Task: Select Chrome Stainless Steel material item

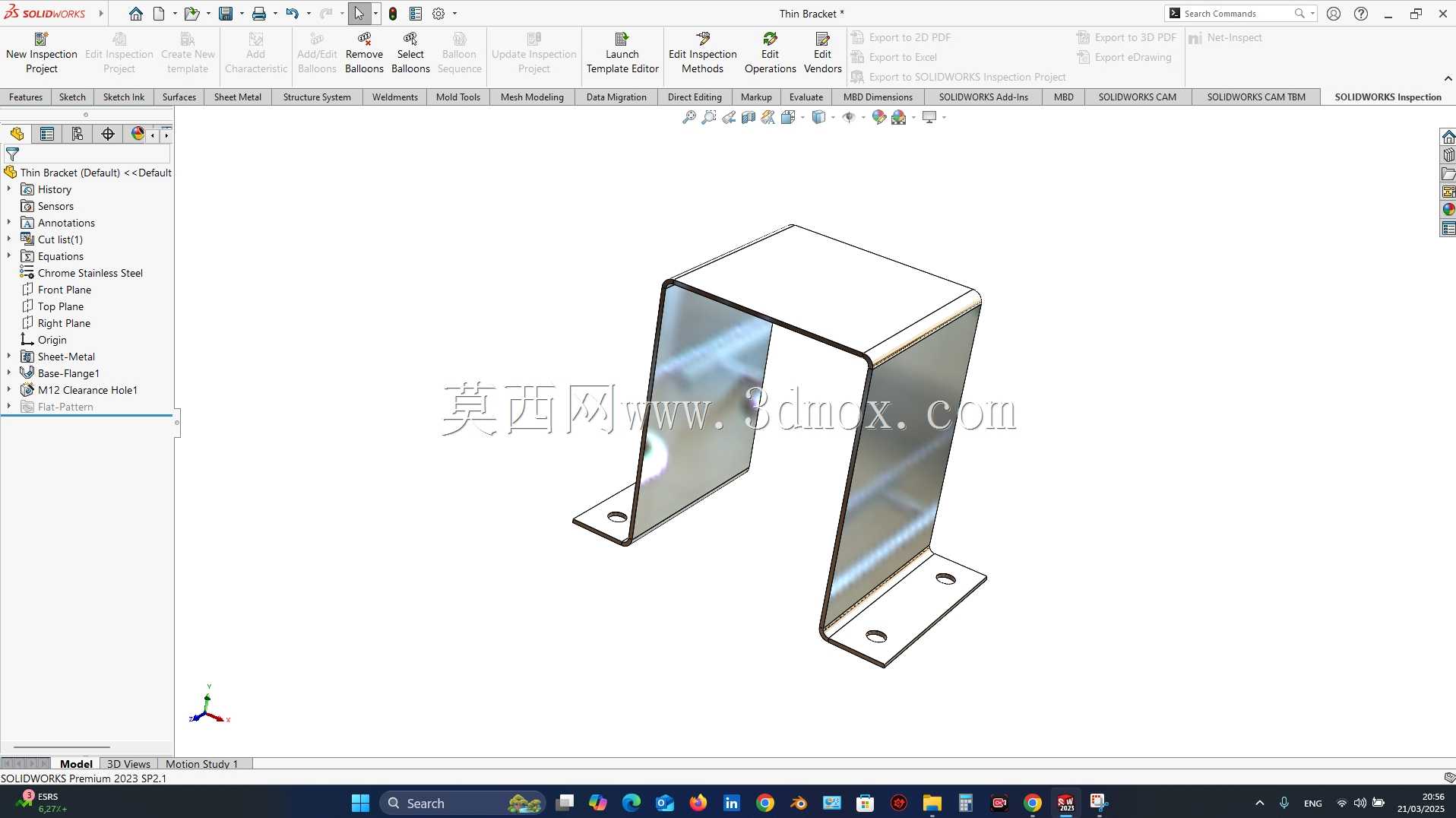Action: pos(90,273)
